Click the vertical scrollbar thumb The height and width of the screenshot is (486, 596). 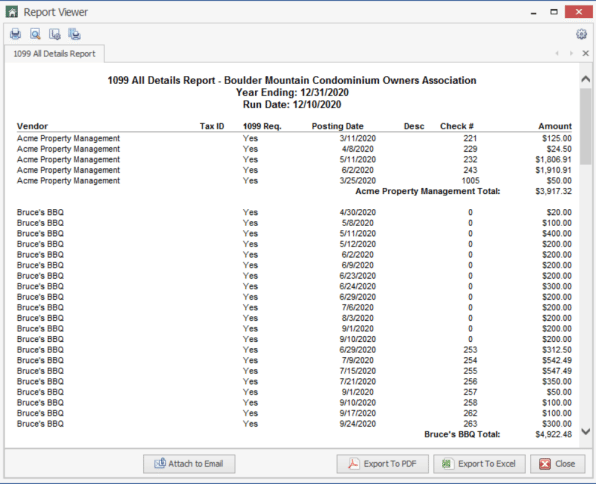tap(586, 126)
